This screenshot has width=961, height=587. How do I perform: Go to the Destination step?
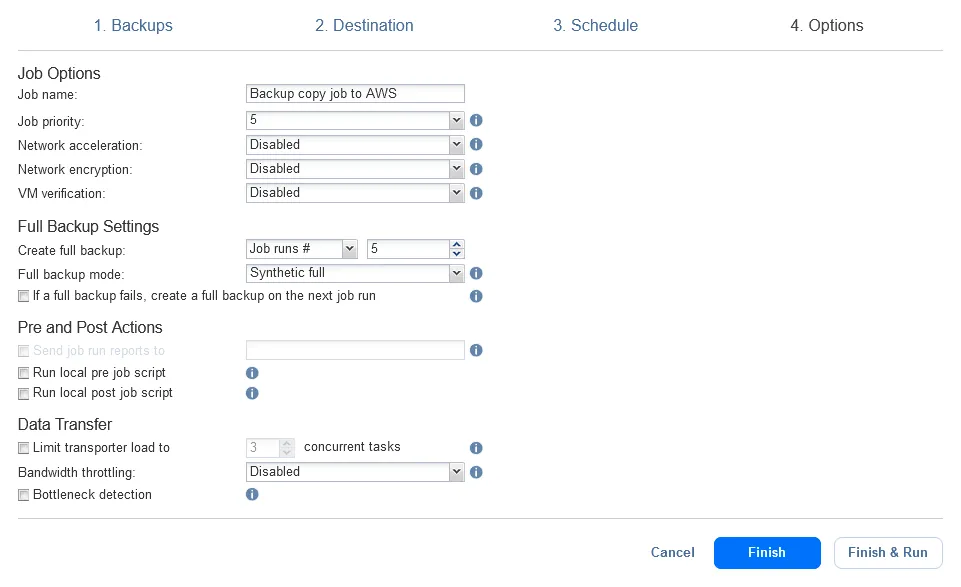[364, 25]
